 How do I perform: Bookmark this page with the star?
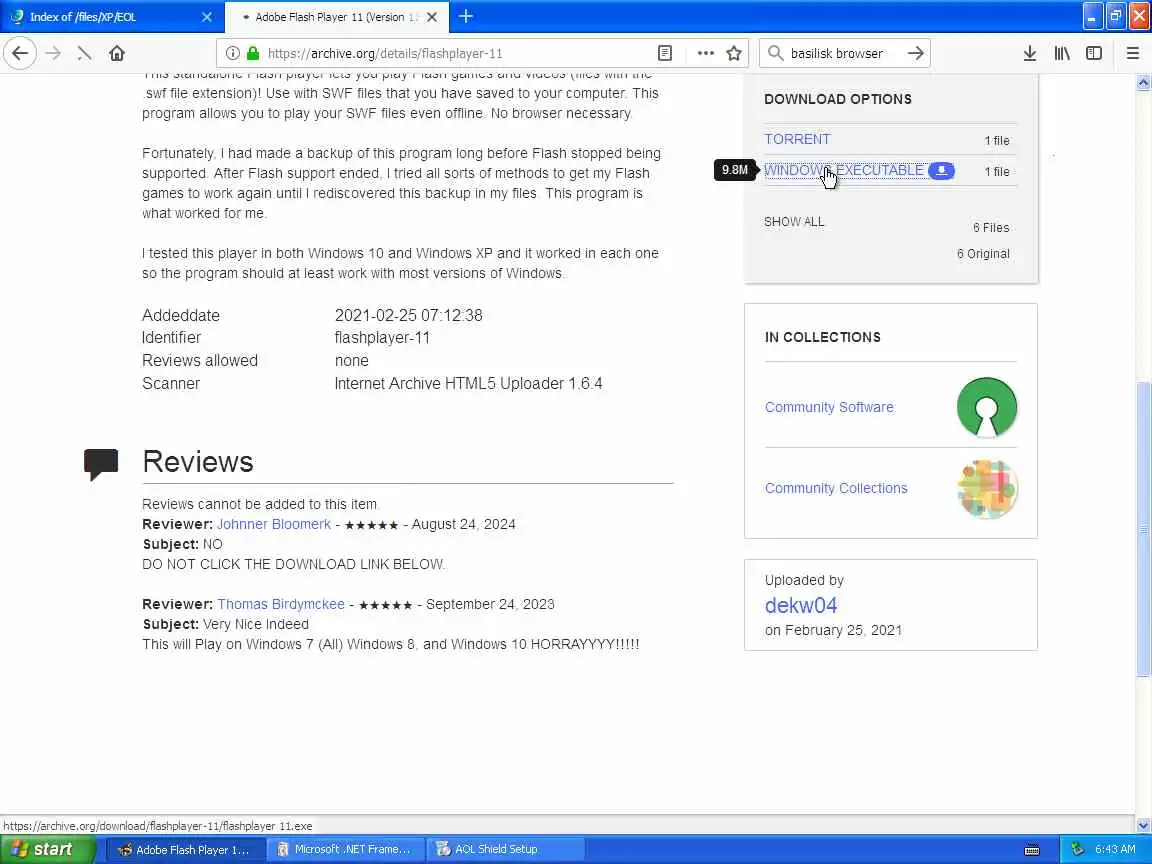(x=734, y=53)
